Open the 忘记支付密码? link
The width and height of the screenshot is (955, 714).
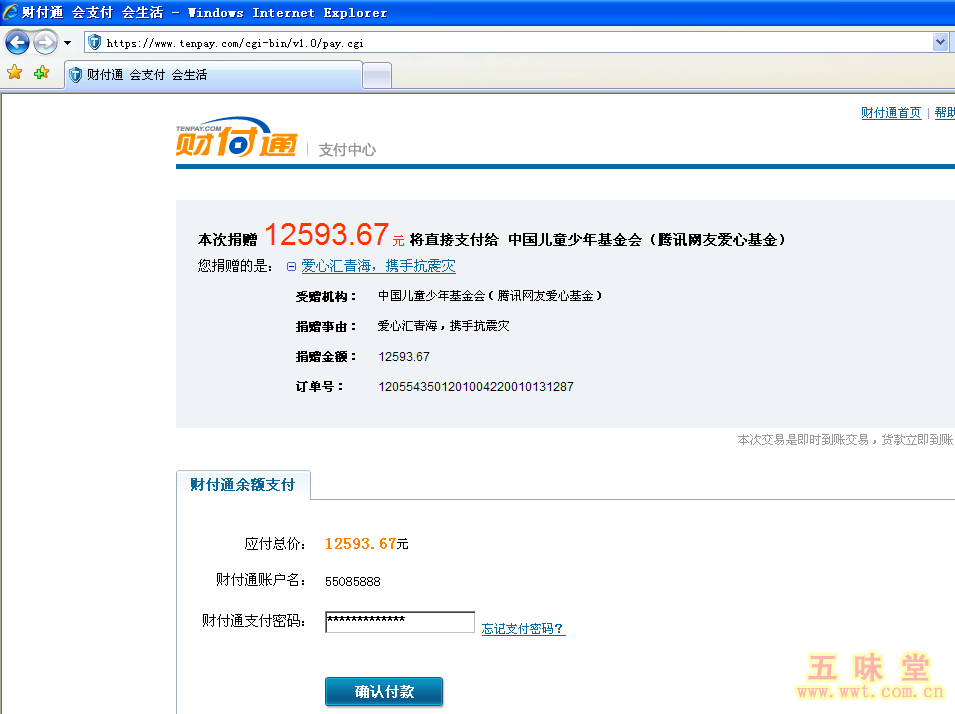click(x=523, y=629)
